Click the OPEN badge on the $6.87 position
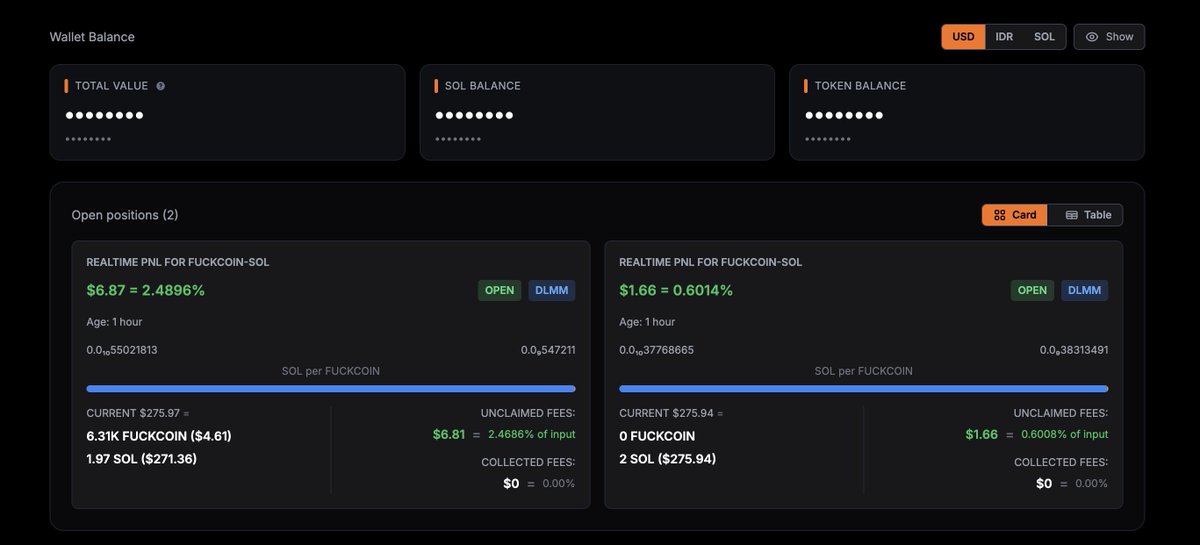Screen dimensions: 1200x545 (x=500, y=290)
